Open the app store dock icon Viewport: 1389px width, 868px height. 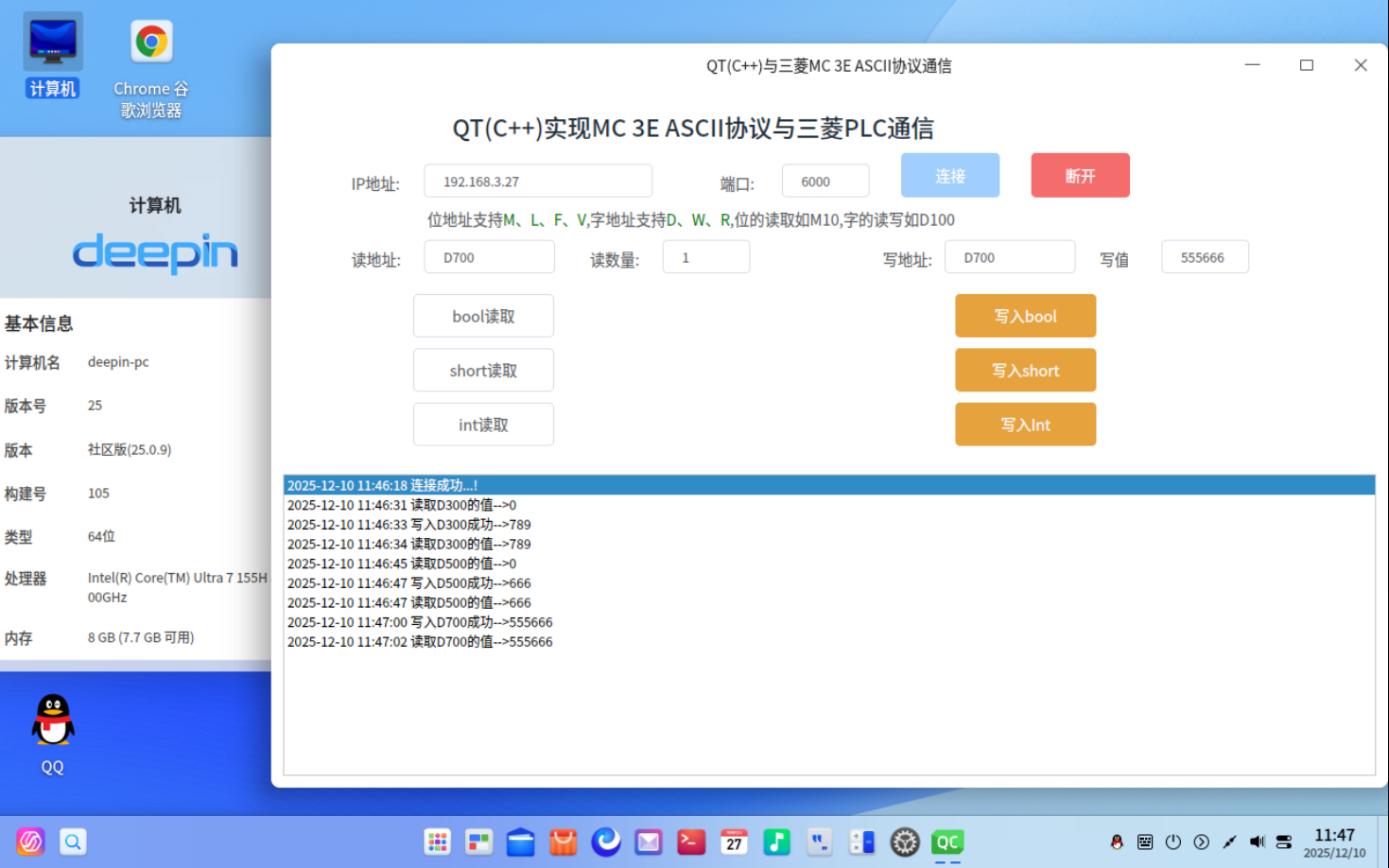pyautogui.click(x=564, y=842)
